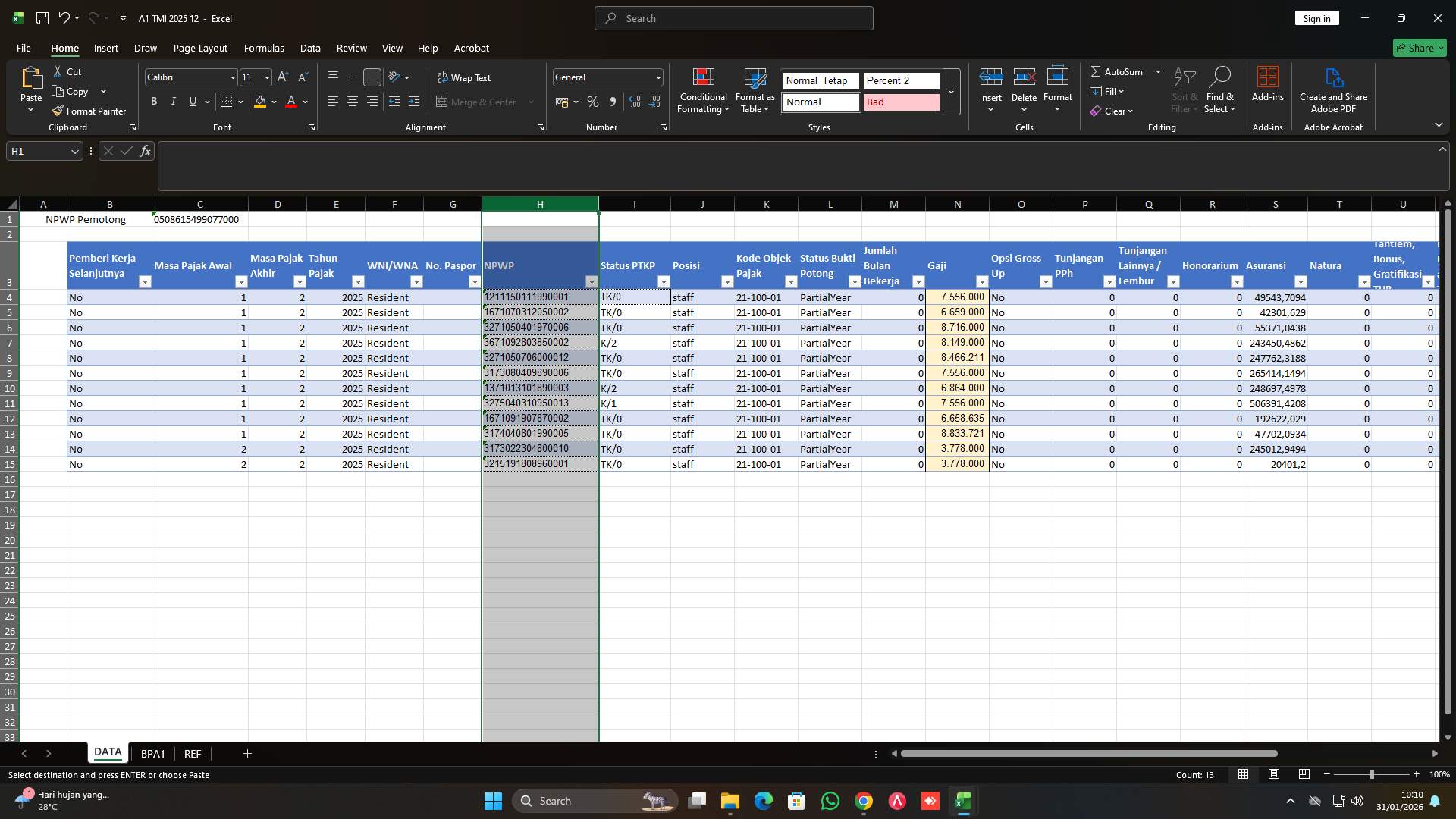Apply the Format Painter

[89, 111]
